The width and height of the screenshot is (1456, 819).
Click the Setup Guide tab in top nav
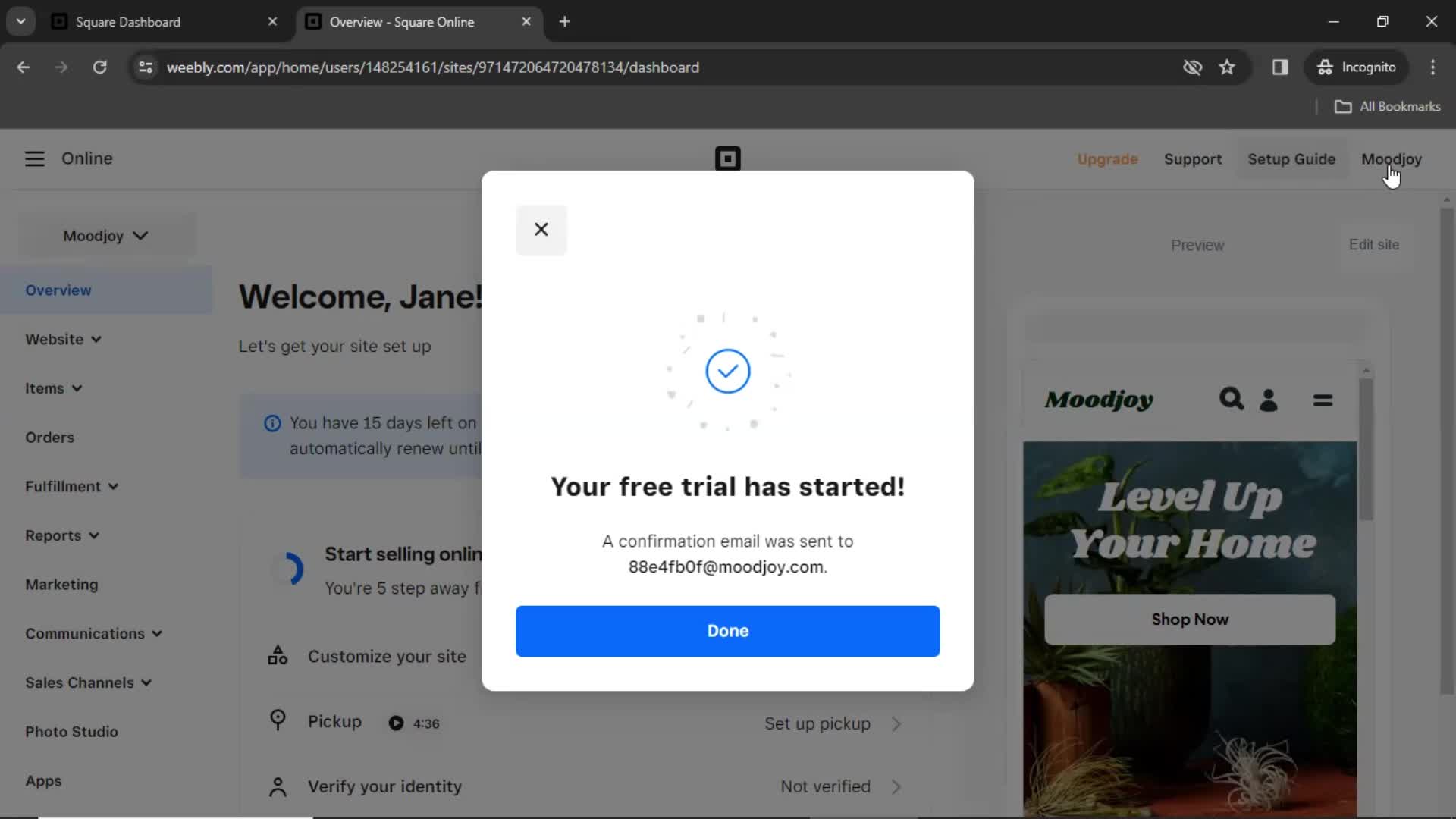point(1291,159)
